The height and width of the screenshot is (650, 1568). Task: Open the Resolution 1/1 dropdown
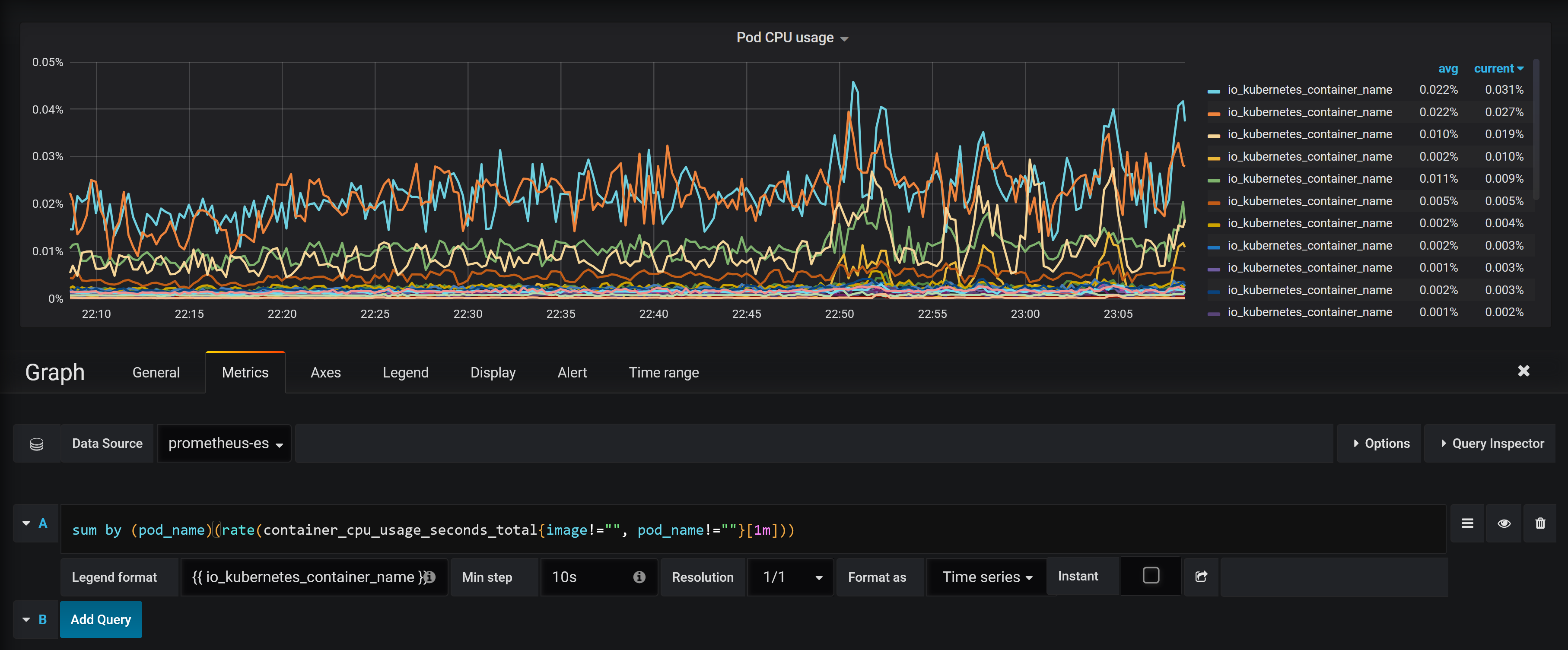pos(791,577)
